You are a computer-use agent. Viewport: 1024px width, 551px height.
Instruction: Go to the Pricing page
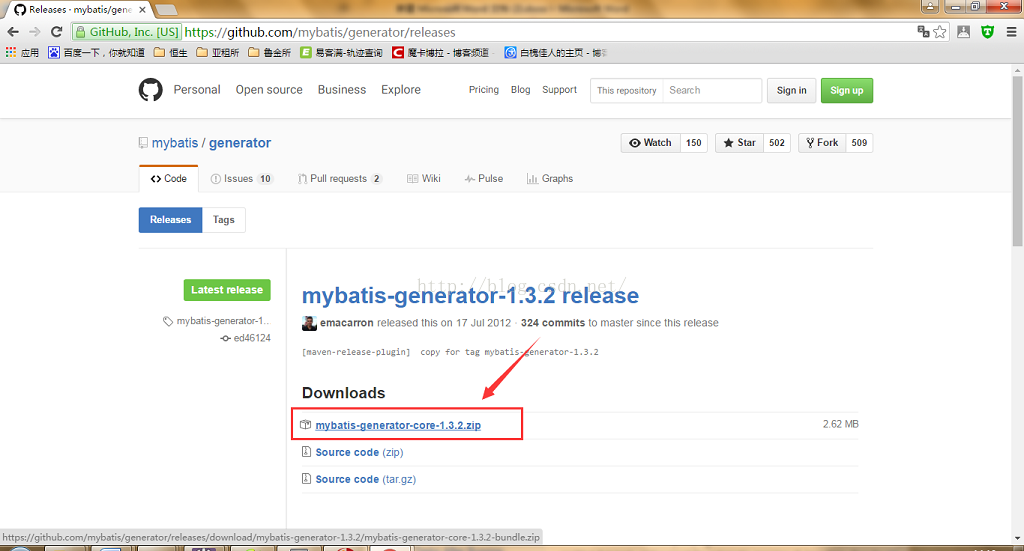point(483,90)
